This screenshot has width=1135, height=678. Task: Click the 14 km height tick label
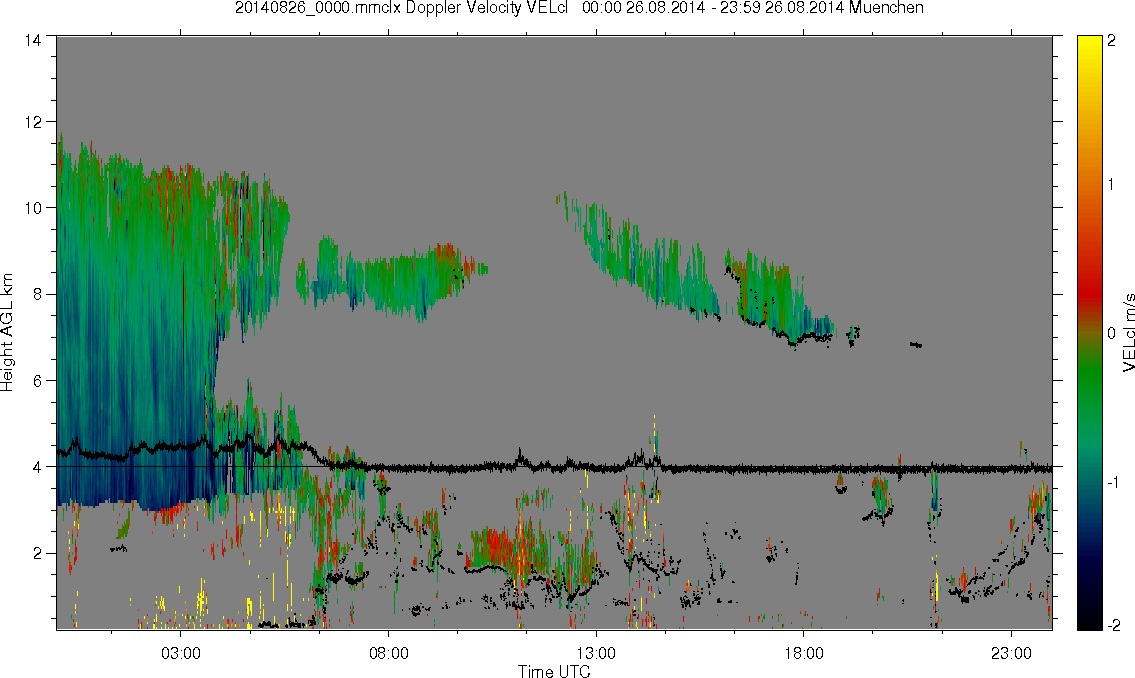[x=33, y=41]
